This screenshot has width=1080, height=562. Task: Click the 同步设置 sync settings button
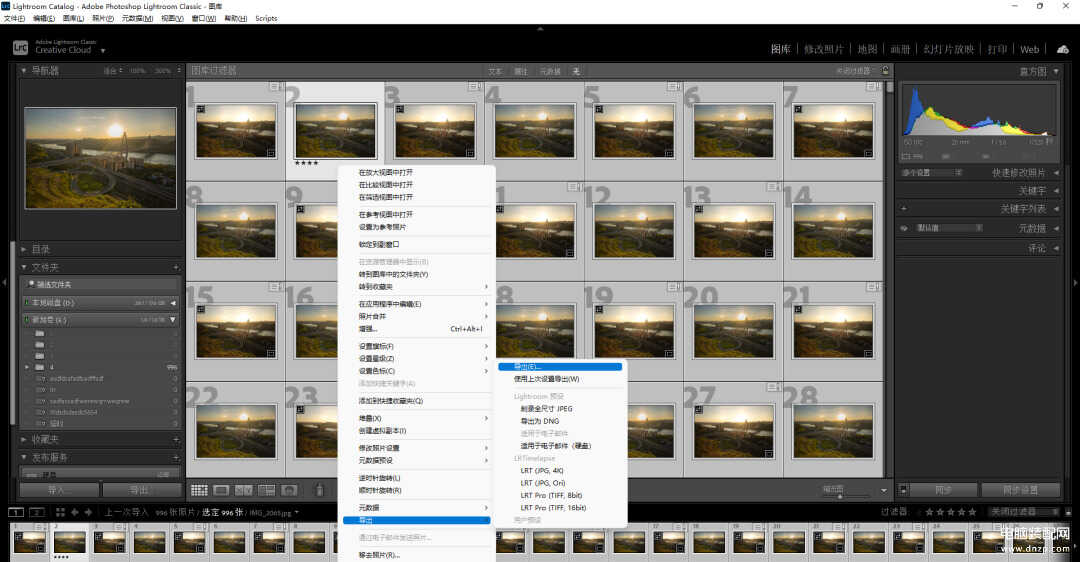coord(1020,490)
